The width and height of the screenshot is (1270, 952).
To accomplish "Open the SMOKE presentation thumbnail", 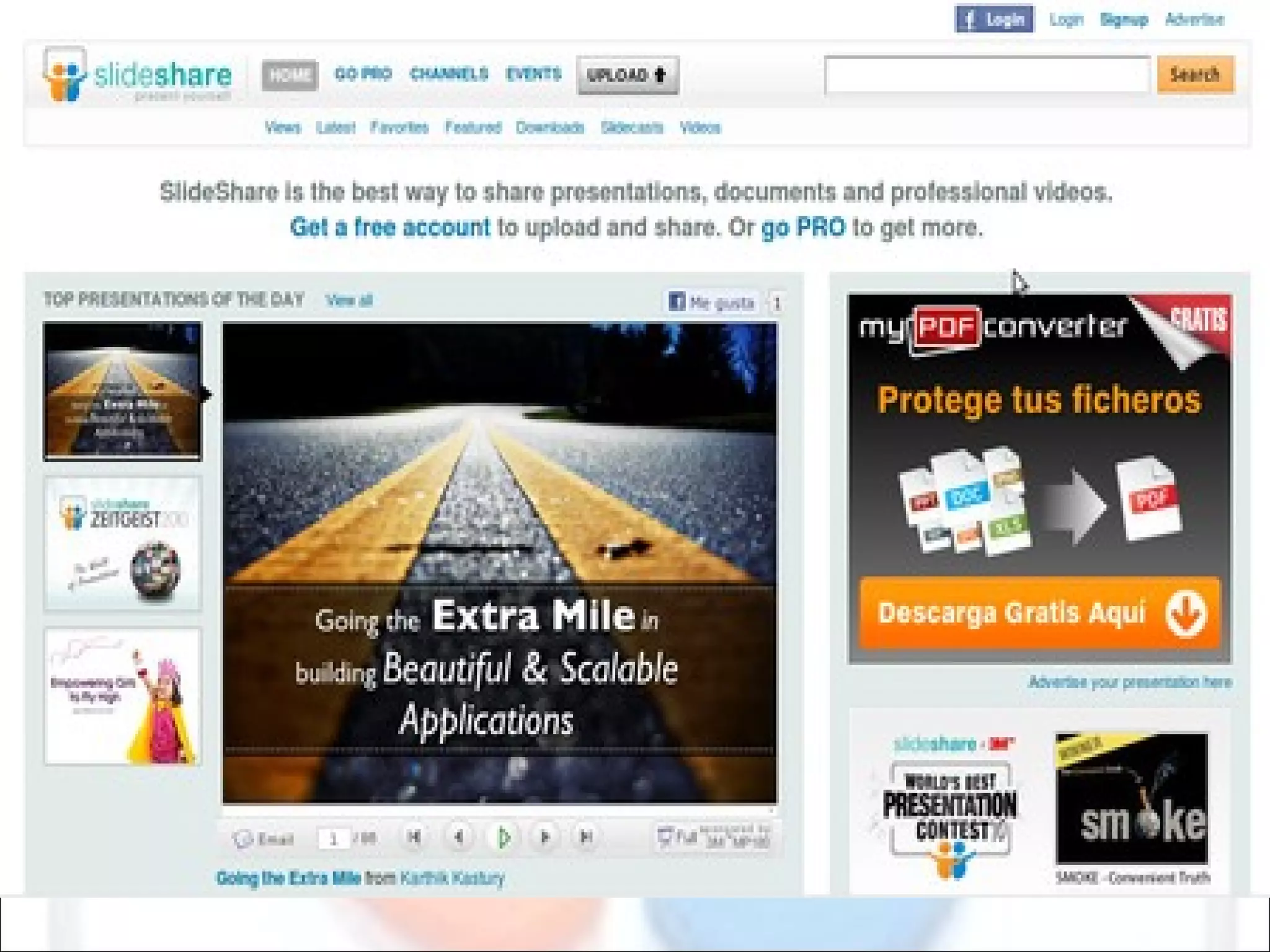I will tap(1132, 798).
